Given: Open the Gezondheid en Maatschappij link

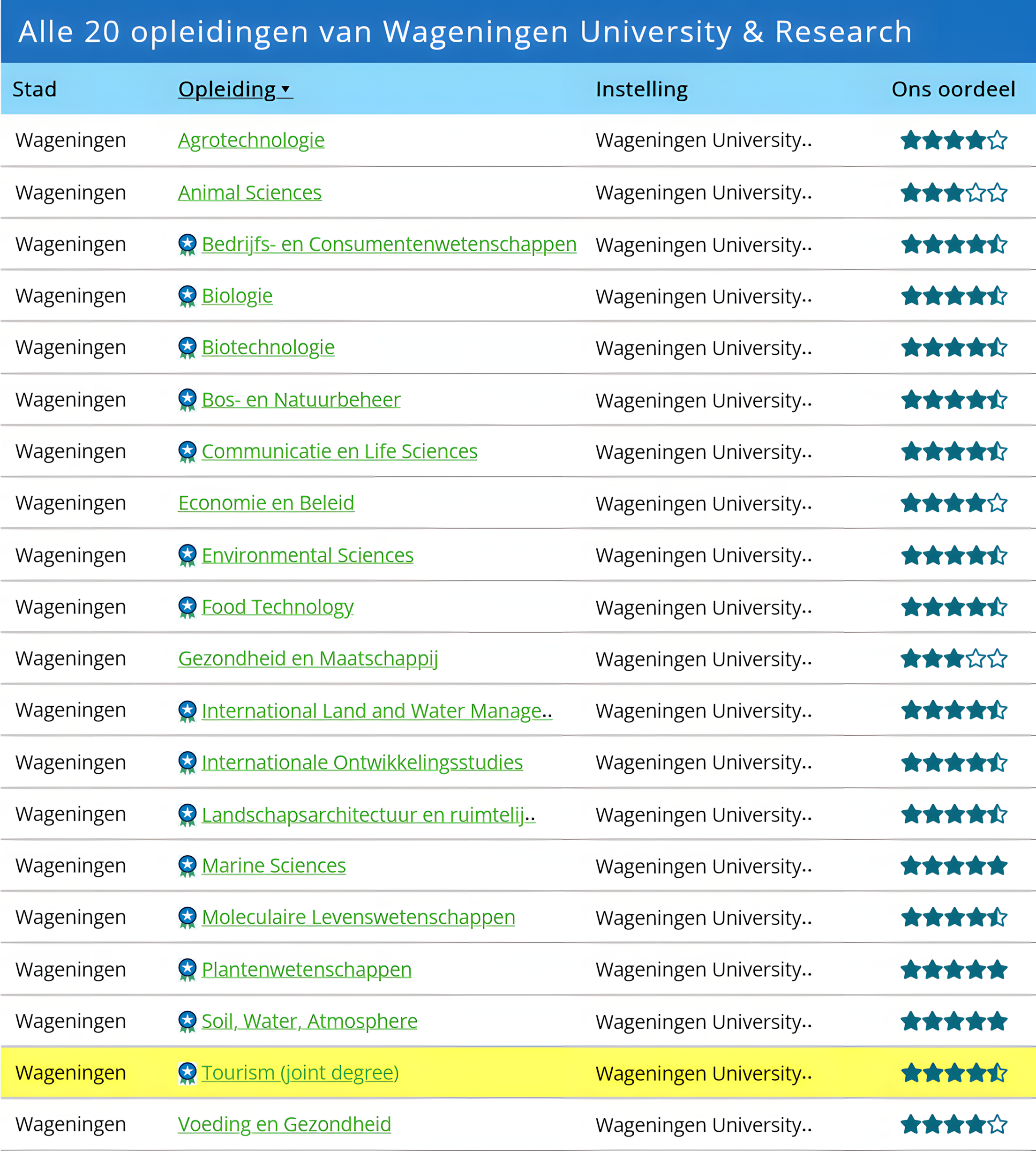Looking at the screenshot, I should coord(308,659).
